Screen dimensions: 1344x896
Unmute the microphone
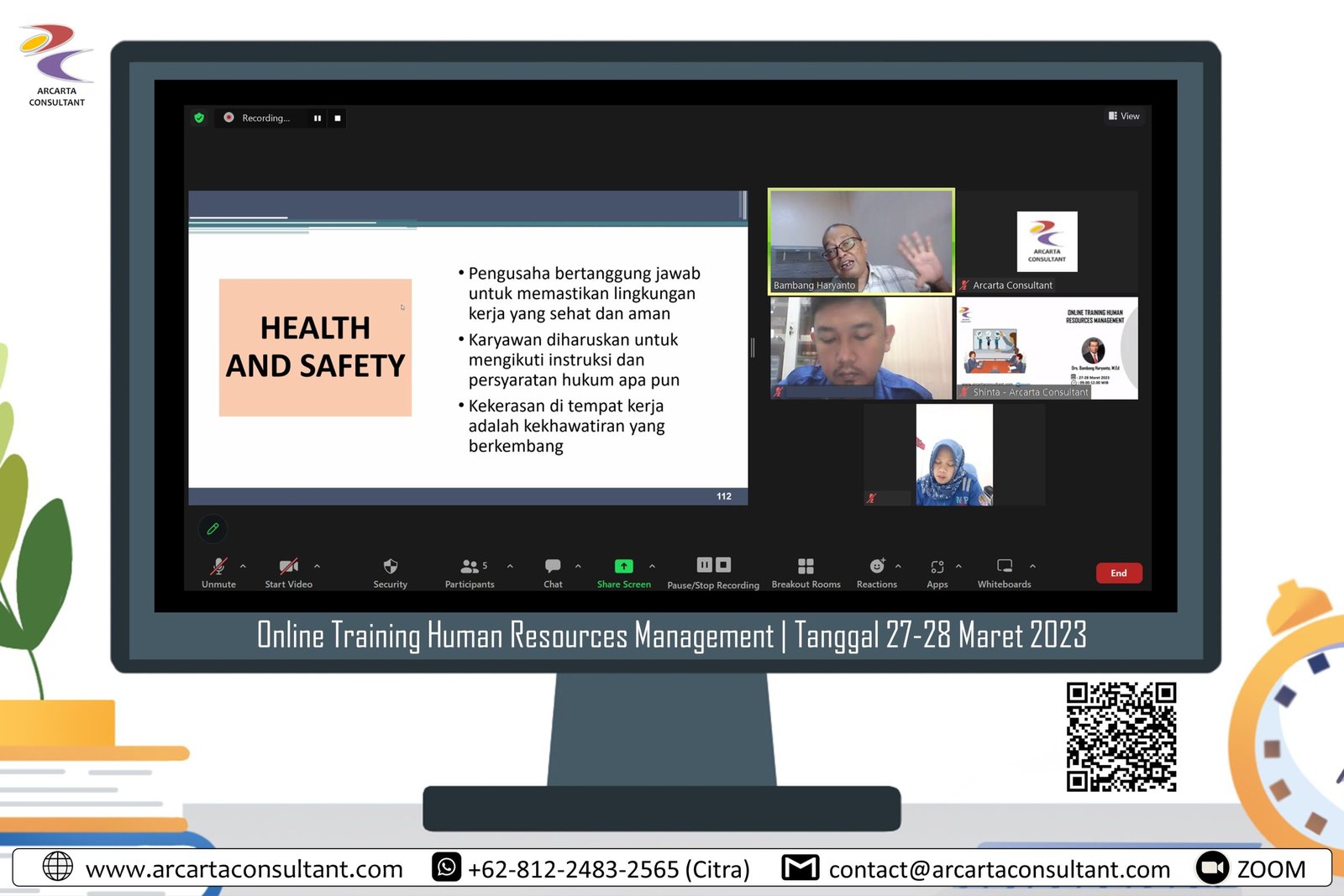click(218, 567)
